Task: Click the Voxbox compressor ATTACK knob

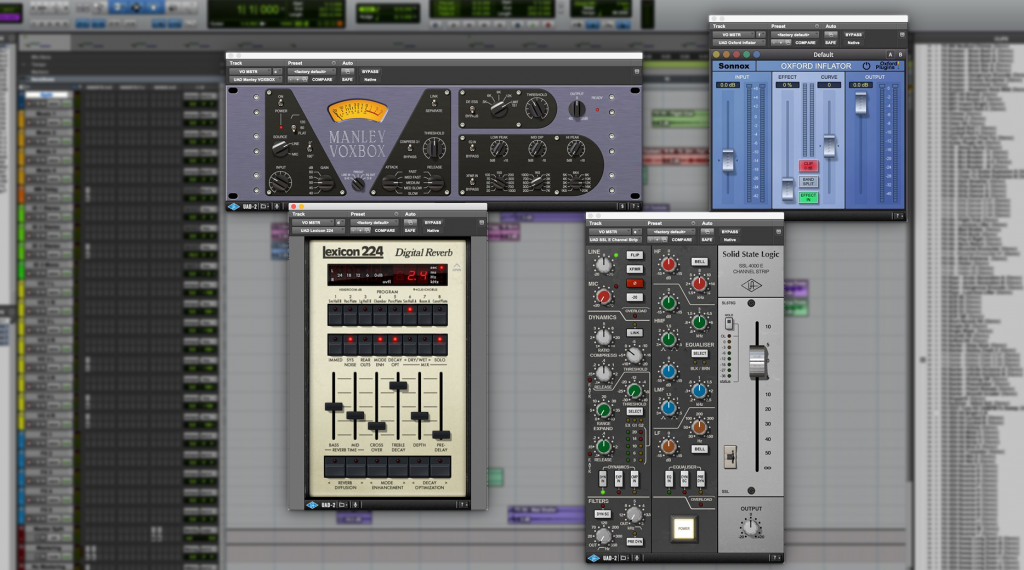Action: click(391, 183)
